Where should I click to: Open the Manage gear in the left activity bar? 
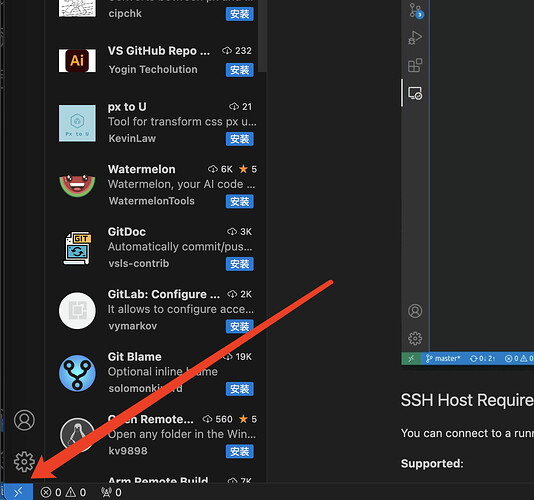[x=24, y=462]
